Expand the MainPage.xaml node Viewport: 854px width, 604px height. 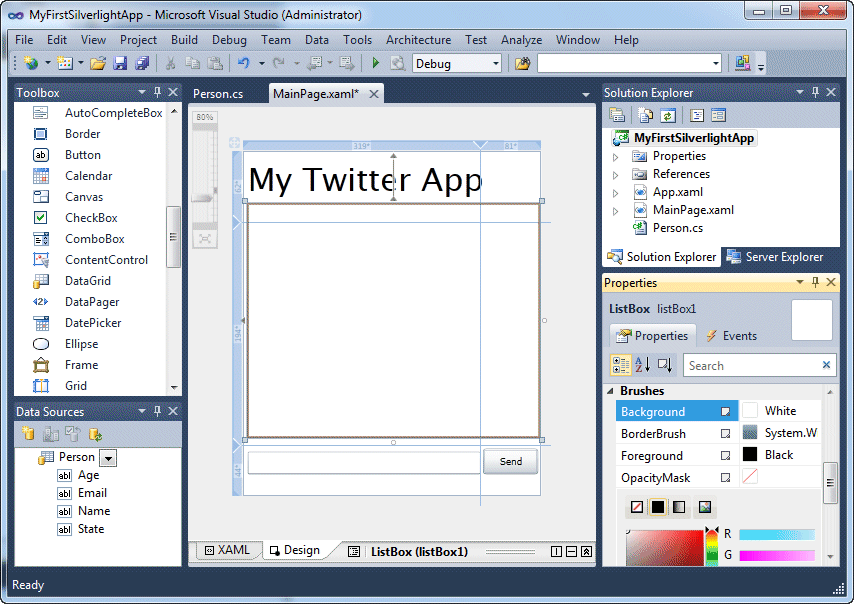click(616, 211)
